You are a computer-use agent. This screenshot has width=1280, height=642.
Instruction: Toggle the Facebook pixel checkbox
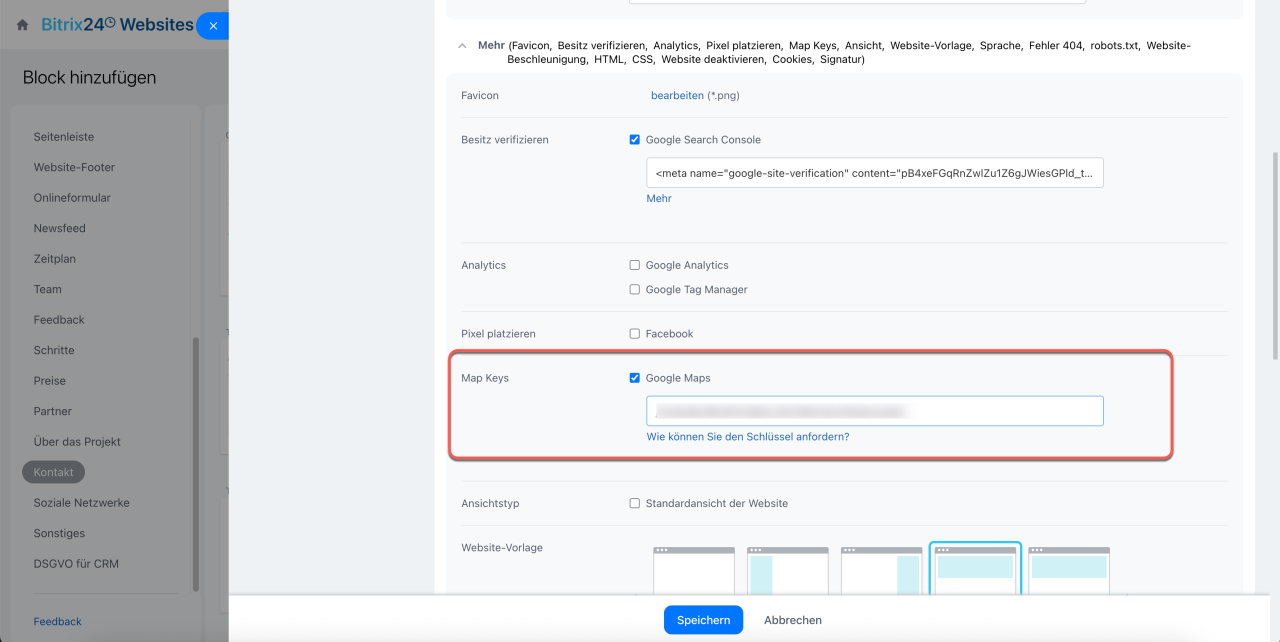(x=634, y=334)
